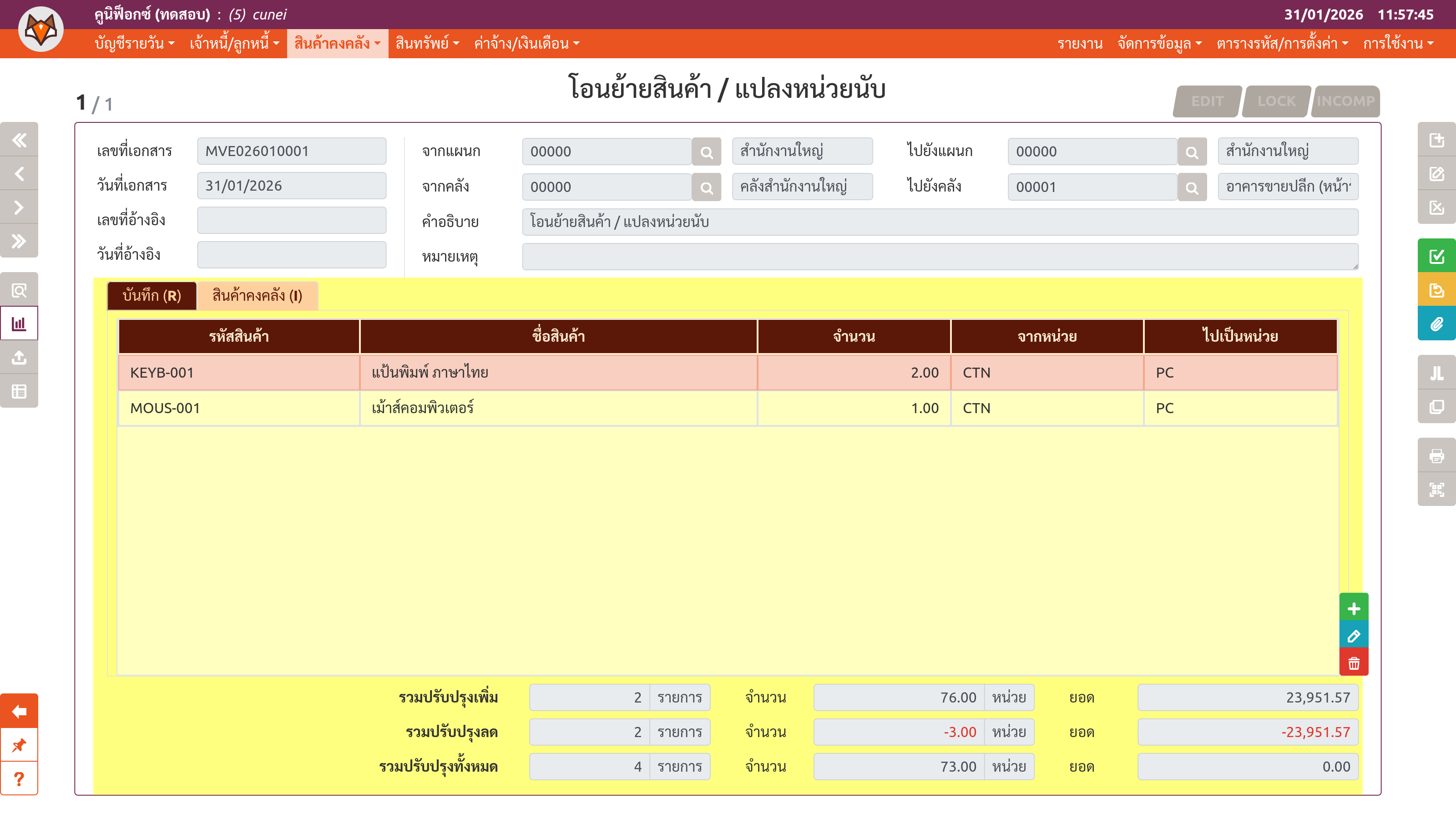Click the teal paperclip attachment icon
Viewport: 1456px width, 819px height.
[1436, 324]
